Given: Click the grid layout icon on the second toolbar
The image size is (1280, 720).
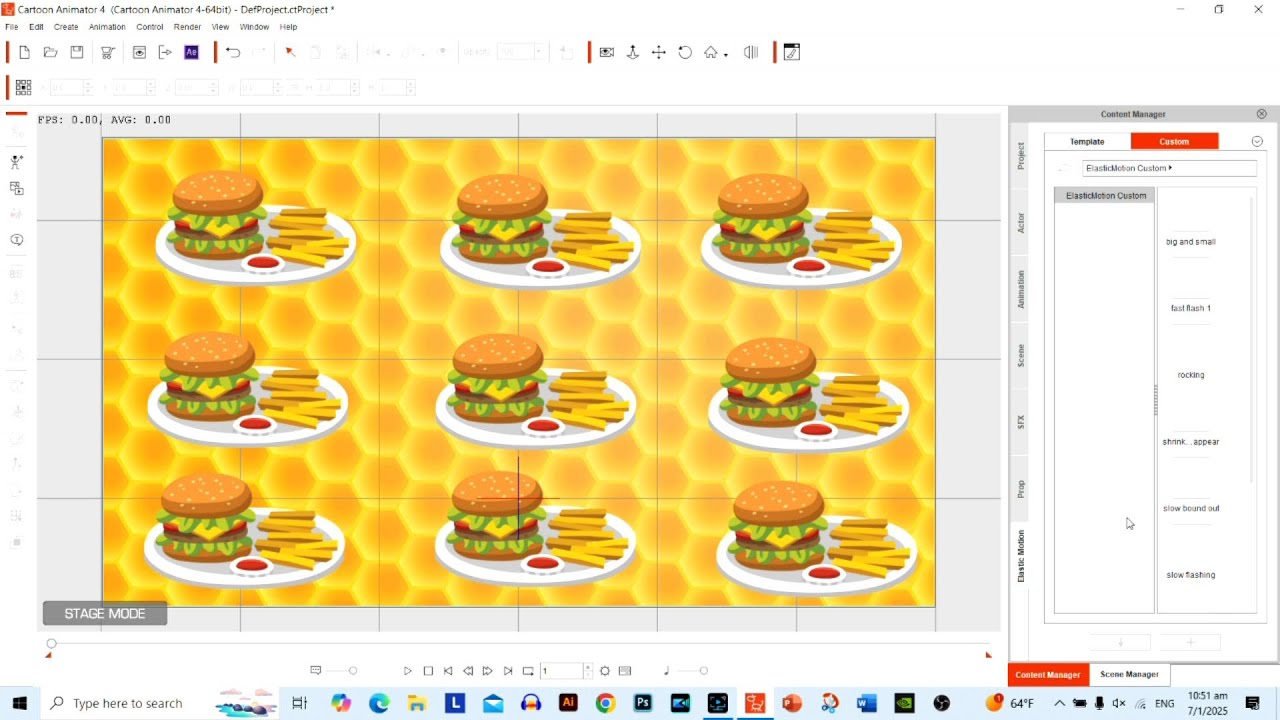Looking at the screenshot, I should (x=23, y=87).
